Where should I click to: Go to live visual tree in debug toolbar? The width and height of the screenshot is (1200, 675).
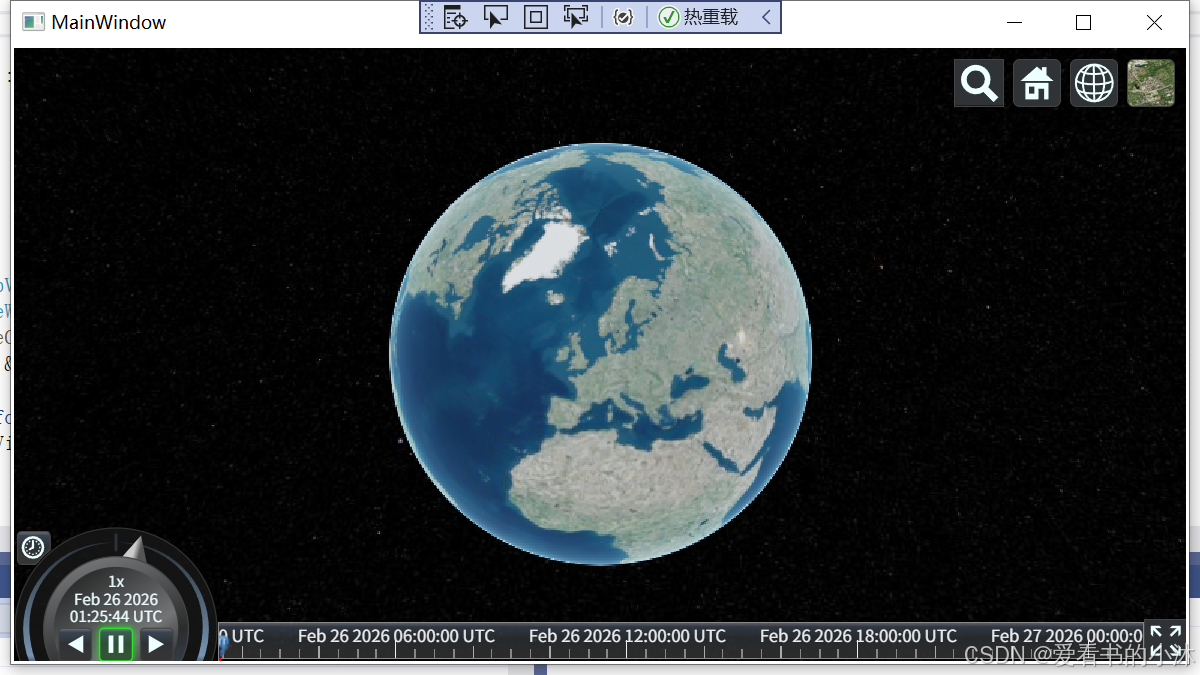coord(456,17)
